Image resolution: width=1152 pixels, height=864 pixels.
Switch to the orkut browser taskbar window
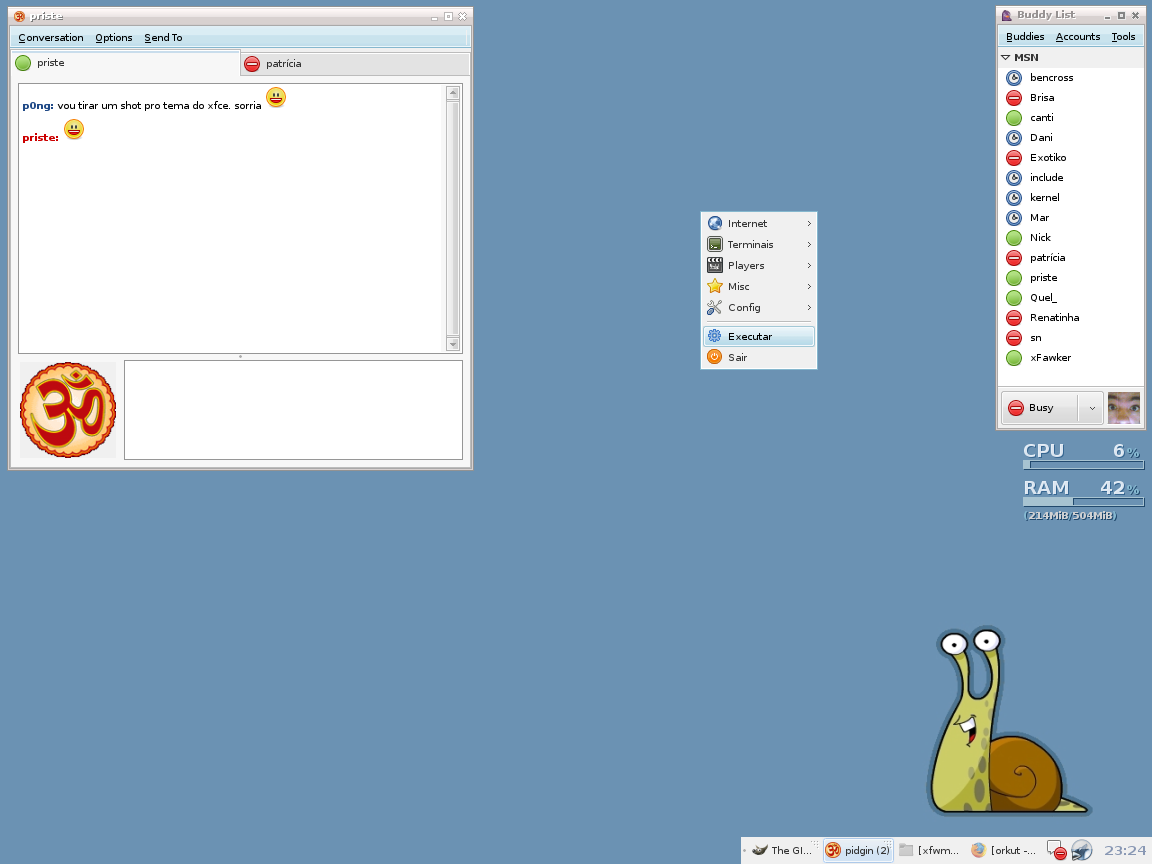pos(1004,851)
